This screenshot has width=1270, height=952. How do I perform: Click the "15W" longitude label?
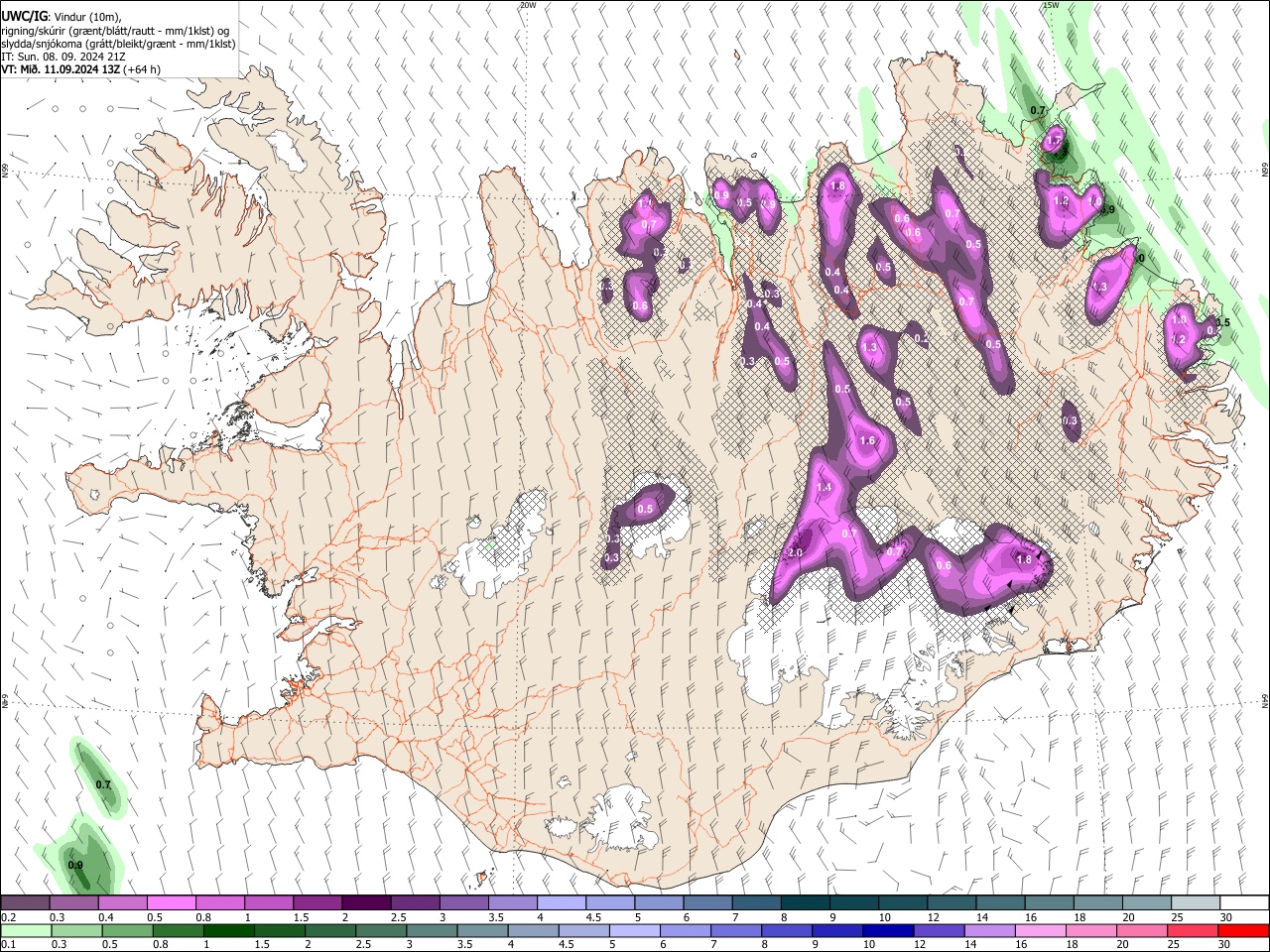[1051, 5]
